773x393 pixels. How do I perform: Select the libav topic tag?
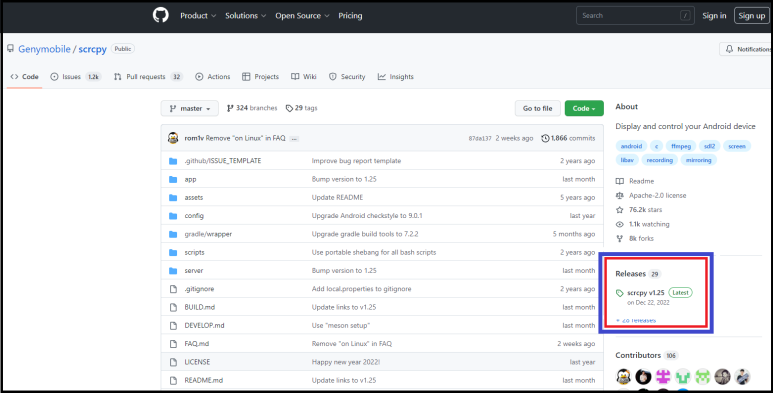[627, 160]
